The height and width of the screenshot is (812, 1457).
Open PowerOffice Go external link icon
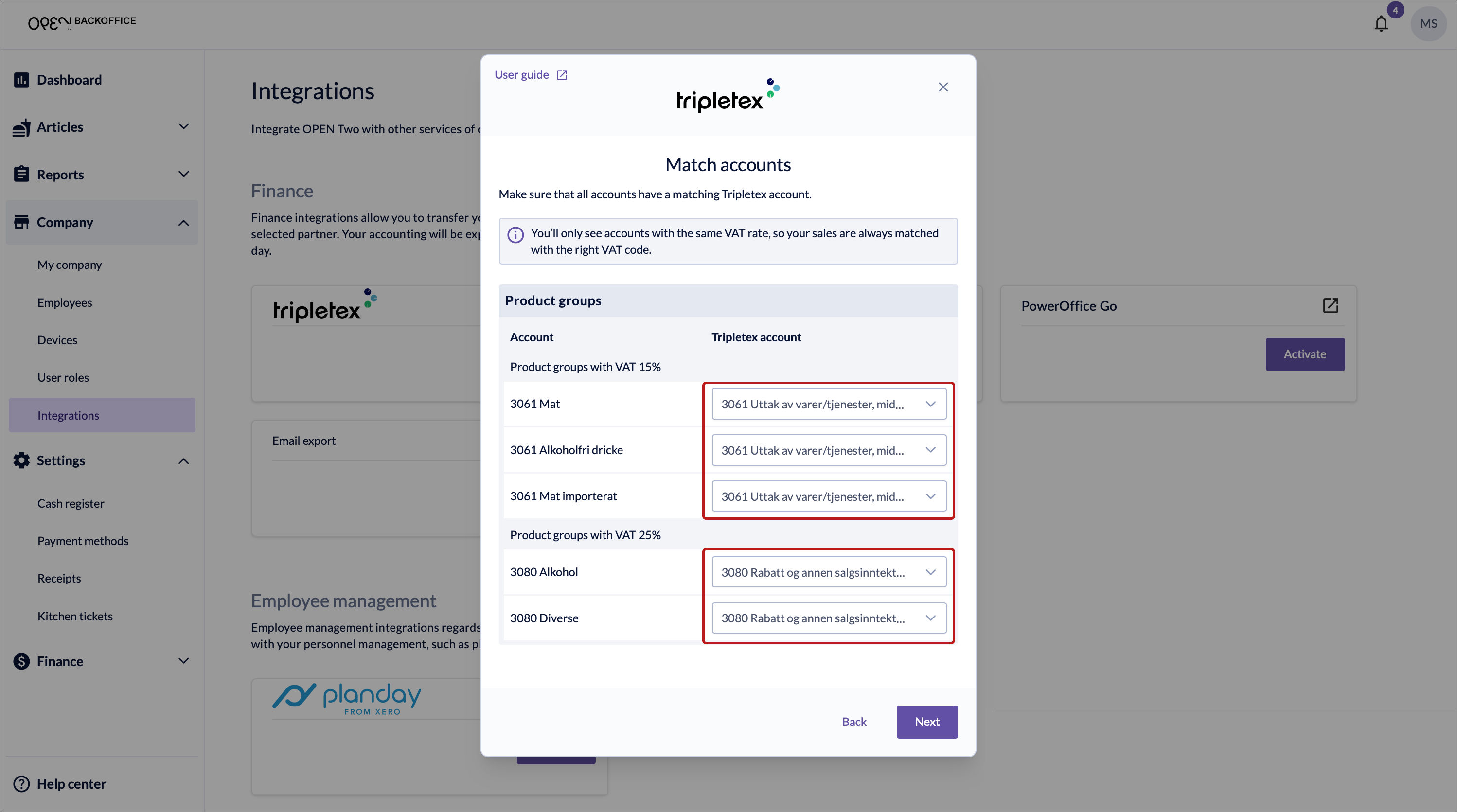coord(1330,305)
